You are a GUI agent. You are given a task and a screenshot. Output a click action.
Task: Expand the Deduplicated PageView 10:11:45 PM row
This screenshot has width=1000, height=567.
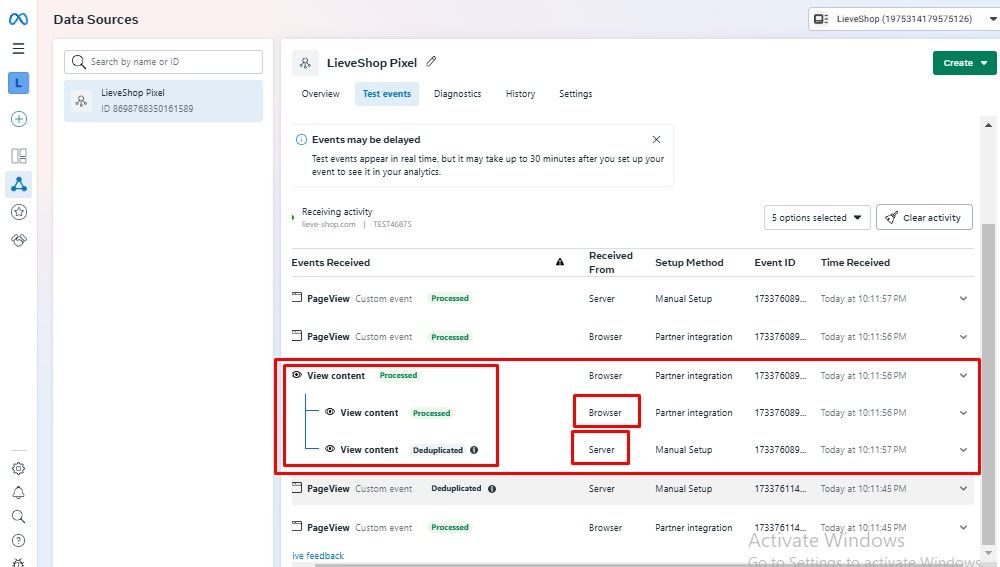(963, 489)
